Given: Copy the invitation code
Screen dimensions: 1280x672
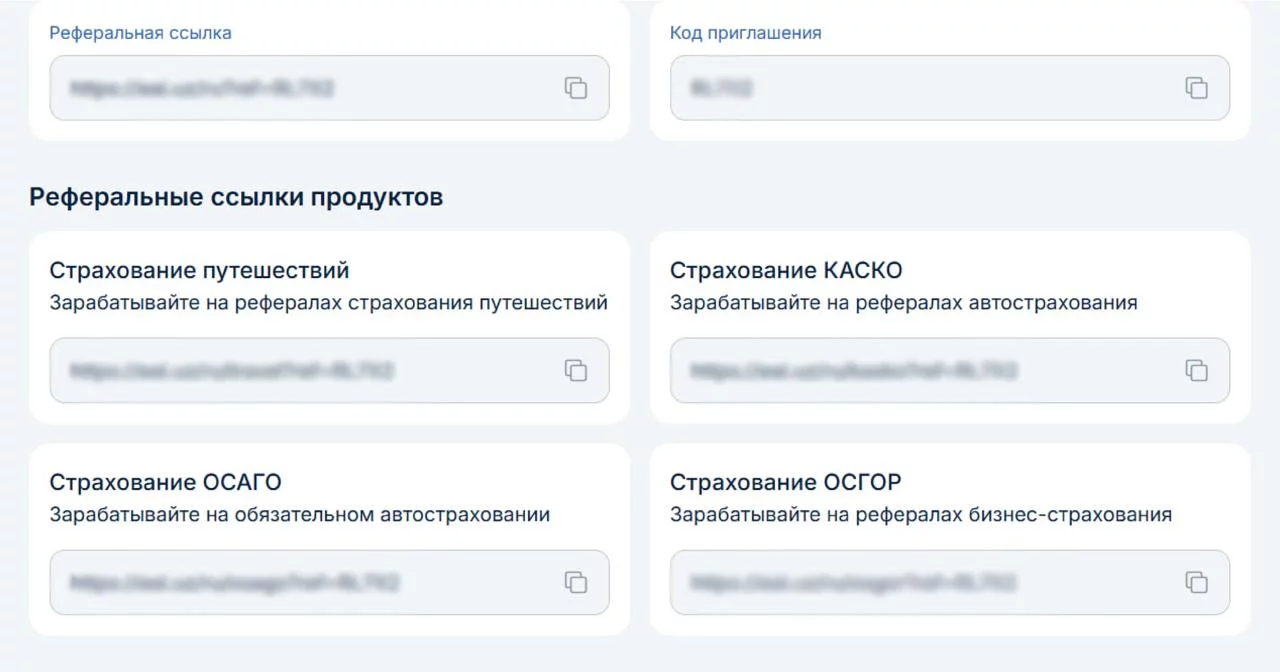Looking at the screenshot, I should [x=1196, y=88].
